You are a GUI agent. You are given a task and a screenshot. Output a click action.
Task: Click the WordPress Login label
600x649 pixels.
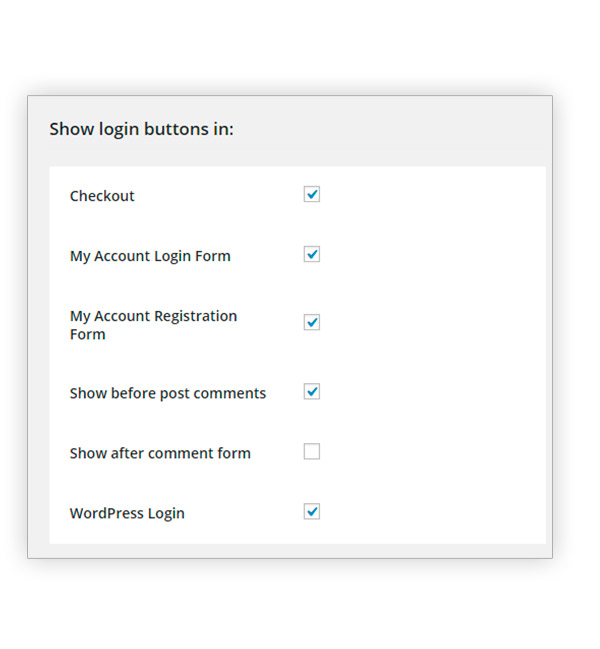pos(127,513)
